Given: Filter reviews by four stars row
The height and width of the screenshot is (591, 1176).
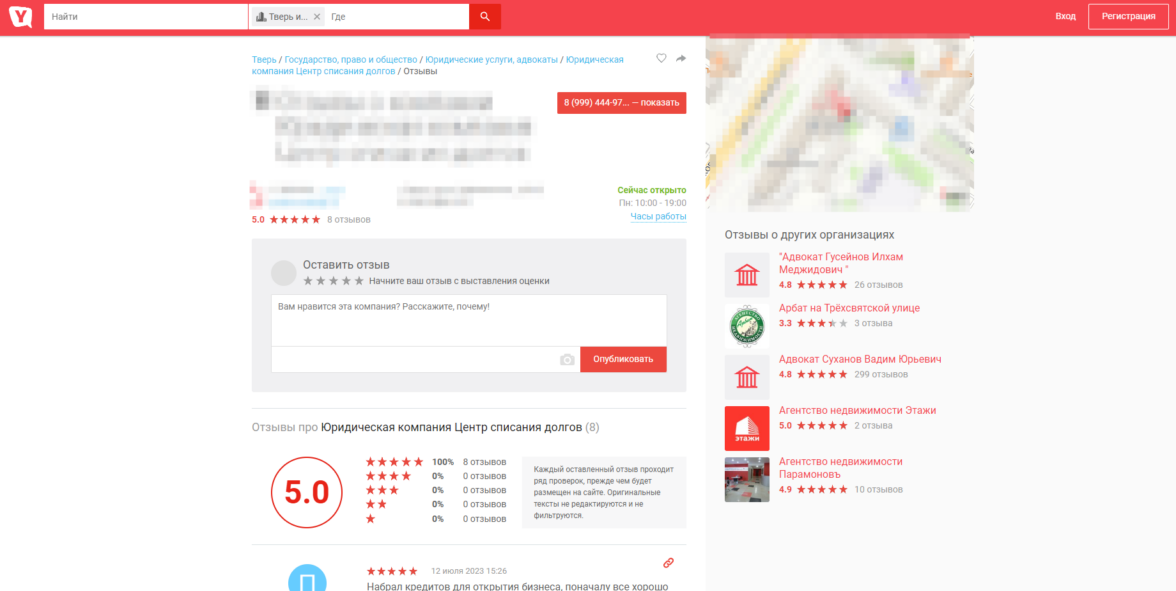Looking at the screenshot, I should (436, 476).
